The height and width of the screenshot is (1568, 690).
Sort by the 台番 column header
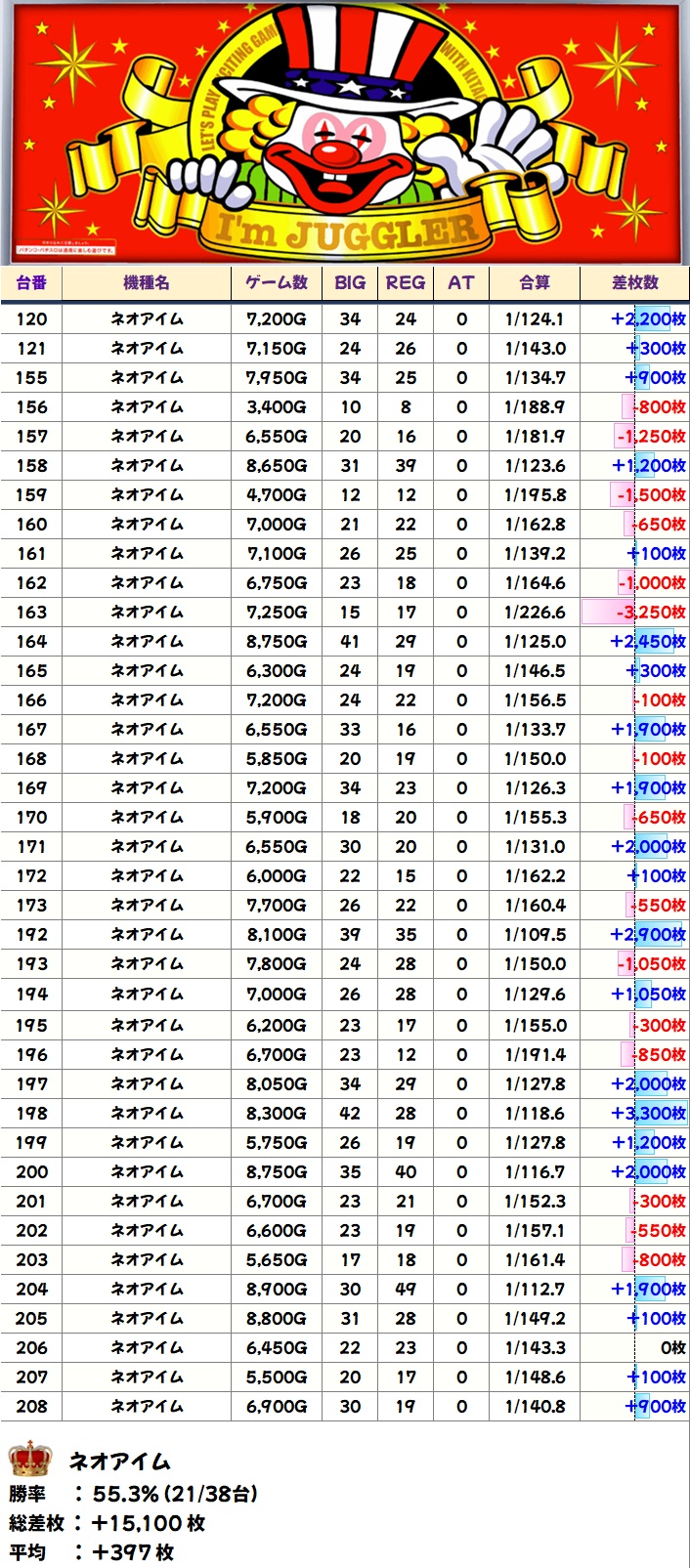[x=31, y=282]
